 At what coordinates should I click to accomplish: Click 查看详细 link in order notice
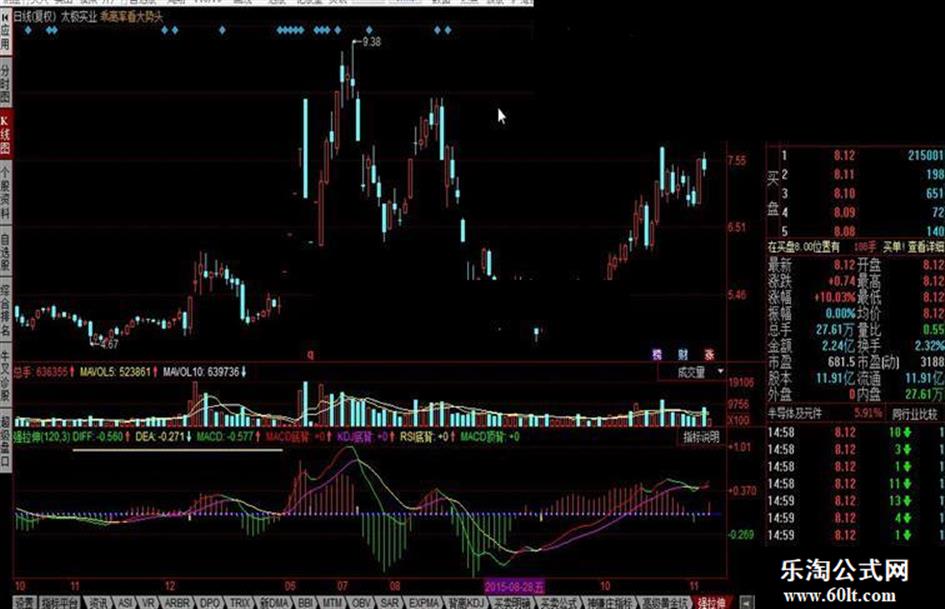(x=926, y=247)
